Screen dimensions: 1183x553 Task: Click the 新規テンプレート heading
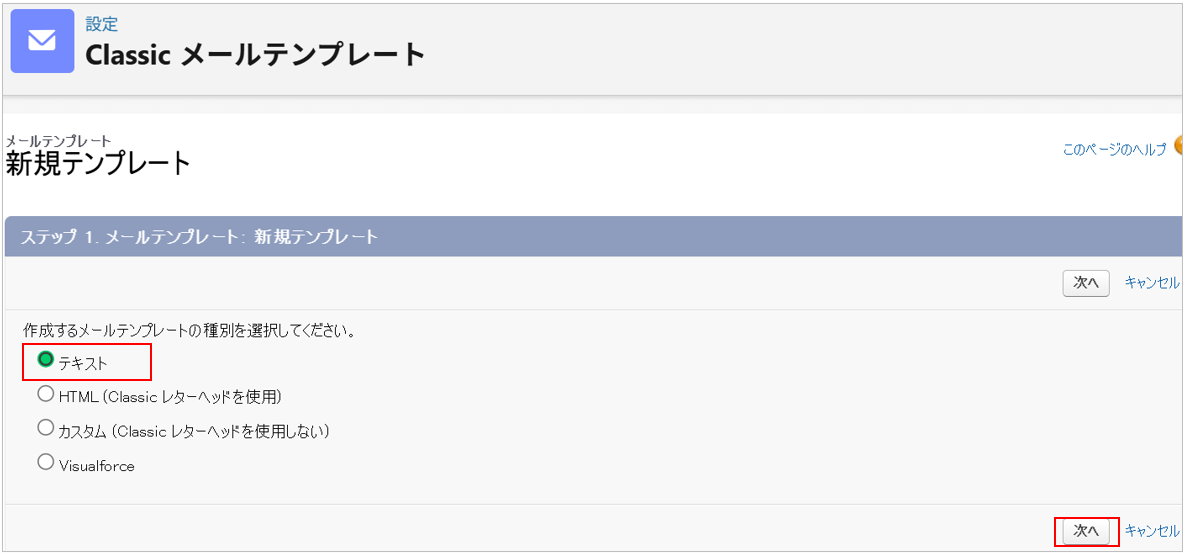(x=98, y=164)
